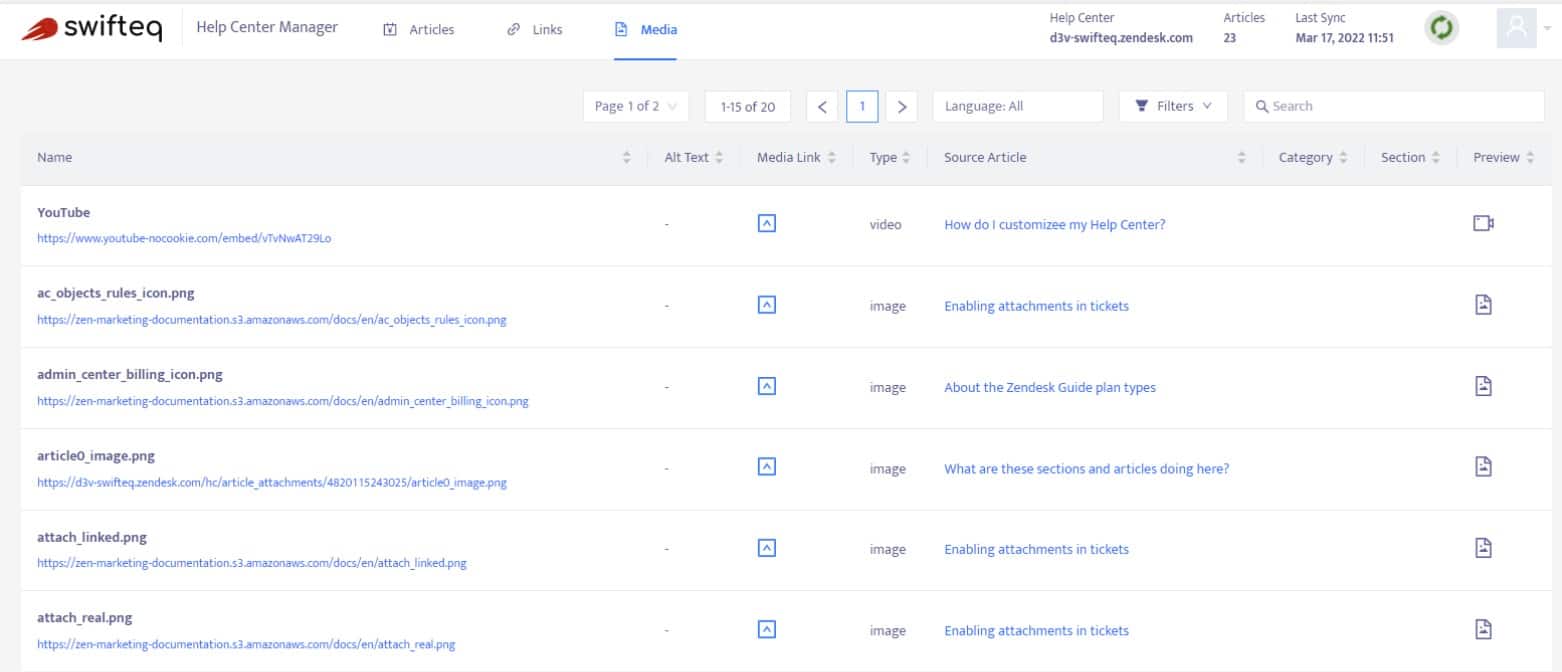Open media link icon for attach_linked.png
Image resolution: width=1562 pixels, height=672 pixels.
click(x=767, y=548)
